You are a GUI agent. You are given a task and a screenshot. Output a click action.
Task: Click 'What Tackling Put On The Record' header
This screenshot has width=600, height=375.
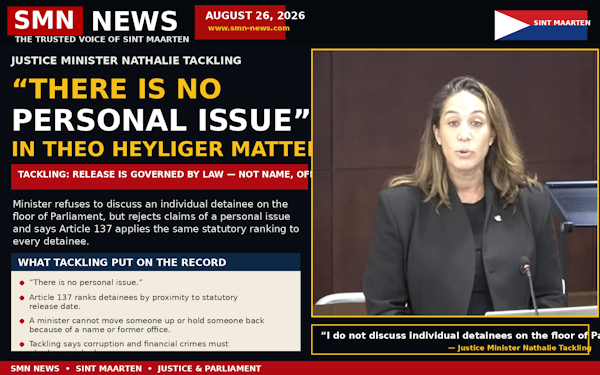click(156, 262)
